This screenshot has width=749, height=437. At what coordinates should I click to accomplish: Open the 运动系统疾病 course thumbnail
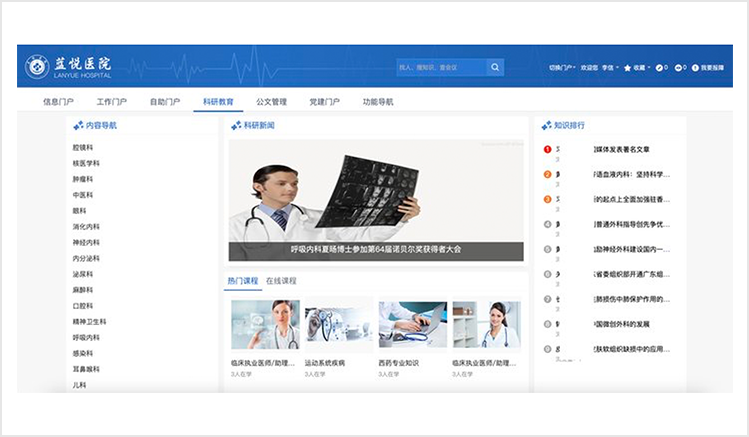339,325
